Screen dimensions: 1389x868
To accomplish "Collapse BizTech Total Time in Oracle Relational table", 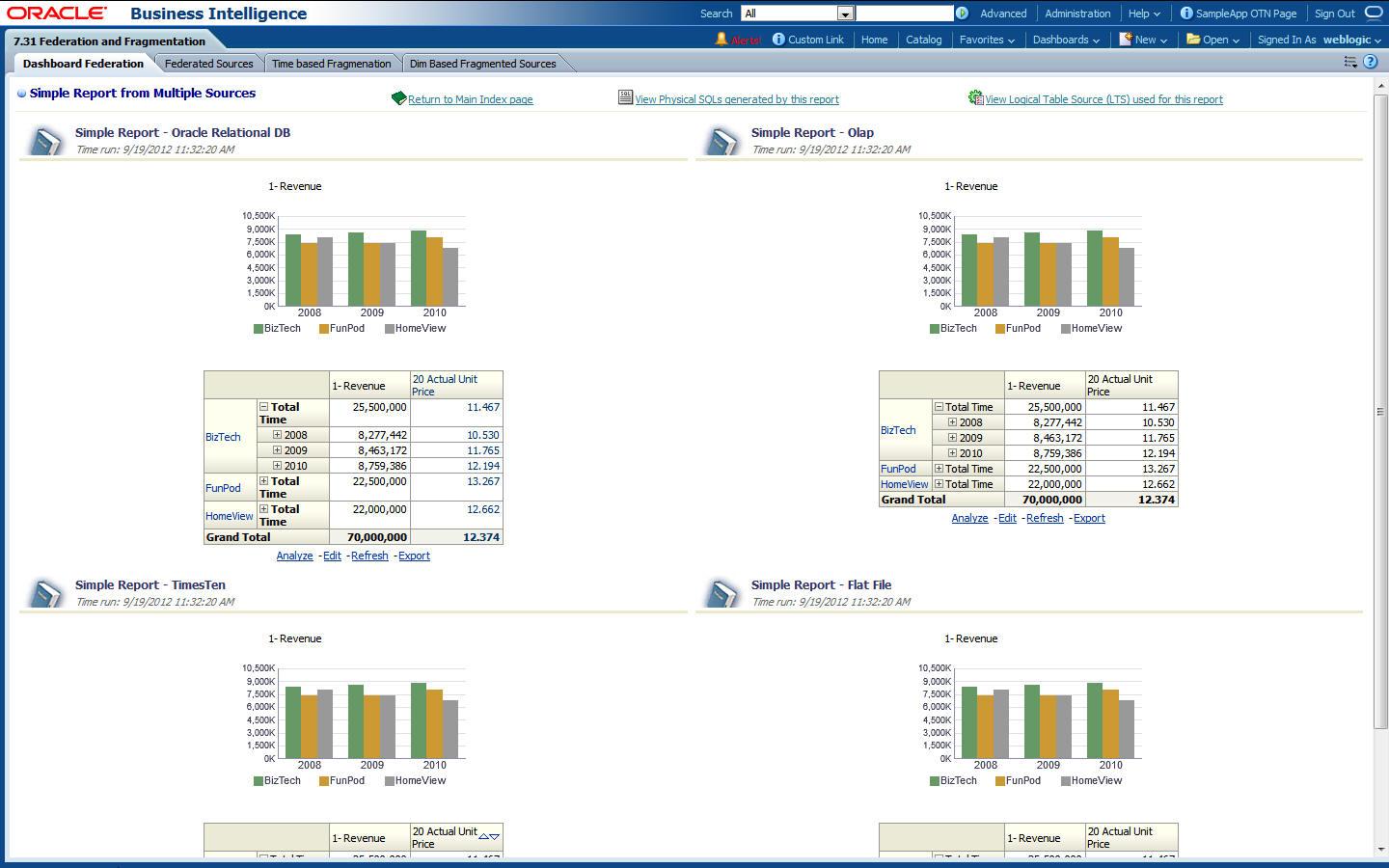I will (263, 407).
